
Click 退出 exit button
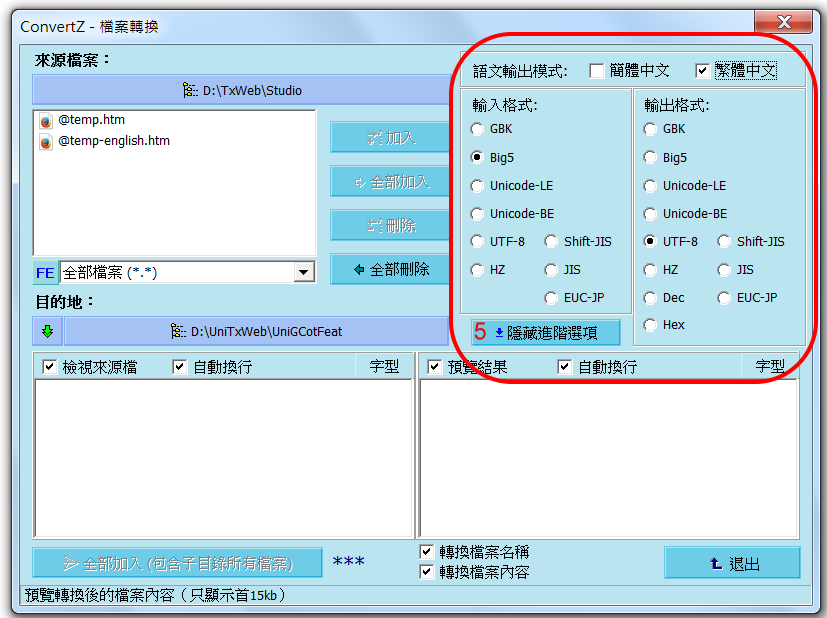(732, 563)
